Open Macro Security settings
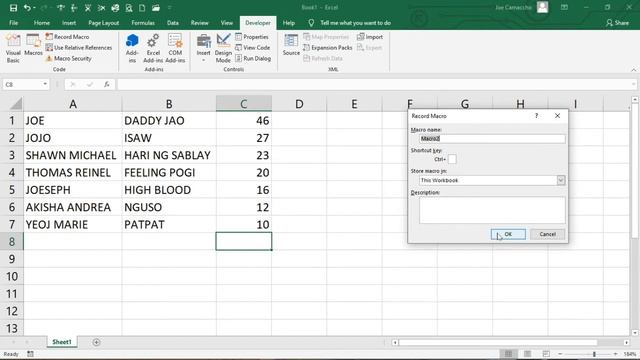Screen dimensions: 640x360 [68, 58]
